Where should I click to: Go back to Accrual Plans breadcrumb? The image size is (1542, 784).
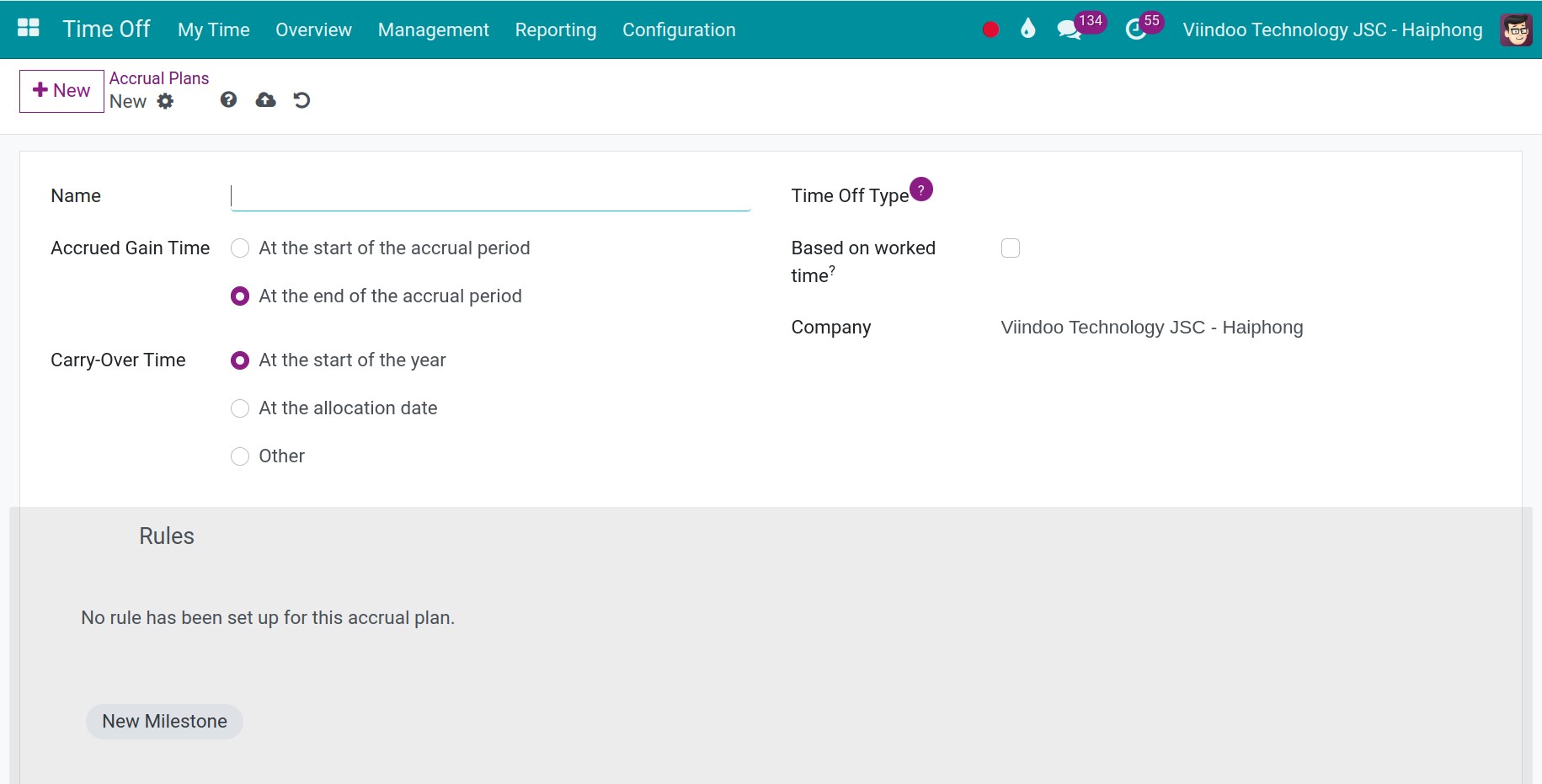point(159,78)
